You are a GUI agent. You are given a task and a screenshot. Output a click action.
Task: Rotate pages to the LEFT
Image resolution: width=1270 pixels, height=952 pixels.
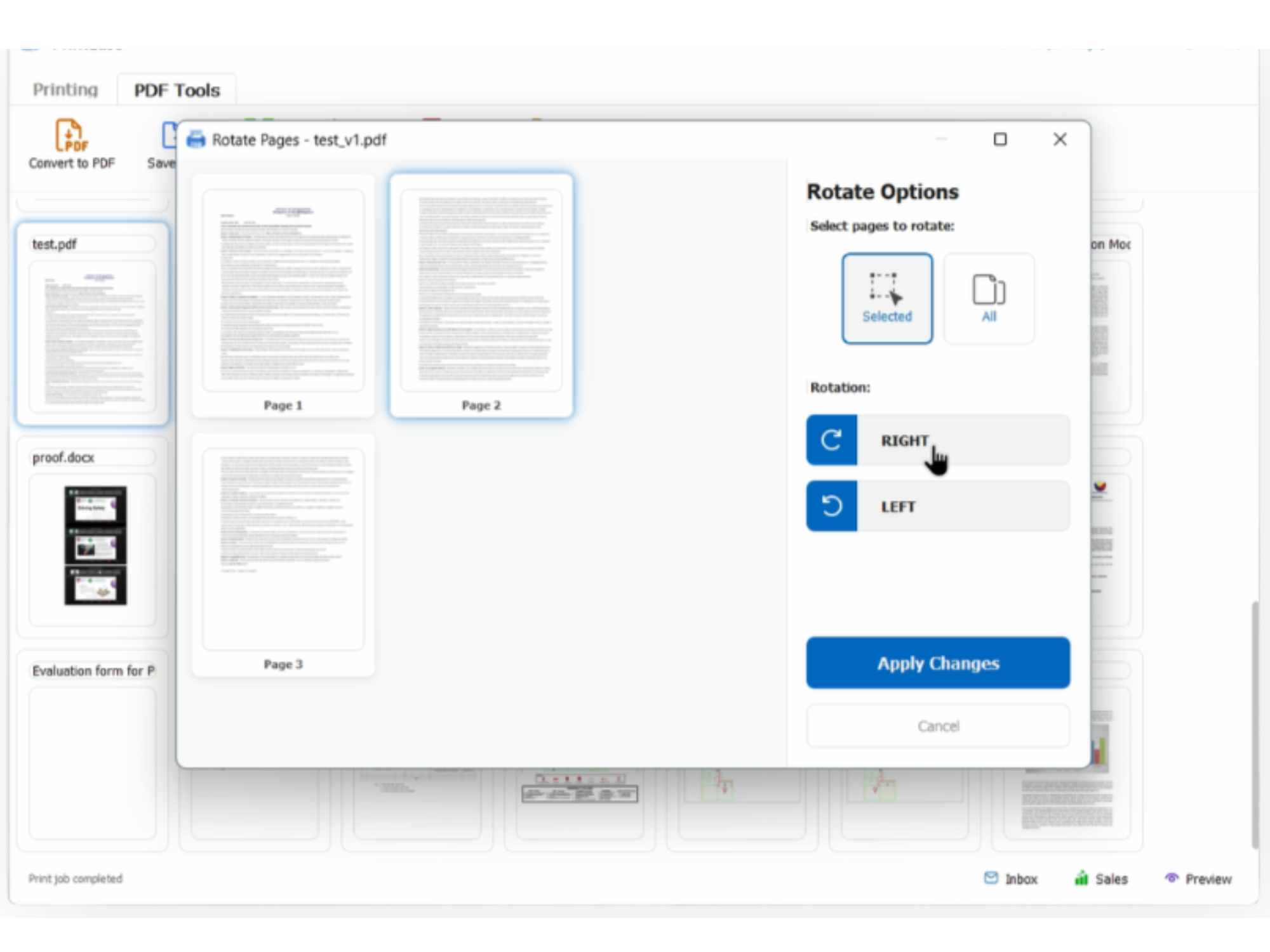click(938, 506)
